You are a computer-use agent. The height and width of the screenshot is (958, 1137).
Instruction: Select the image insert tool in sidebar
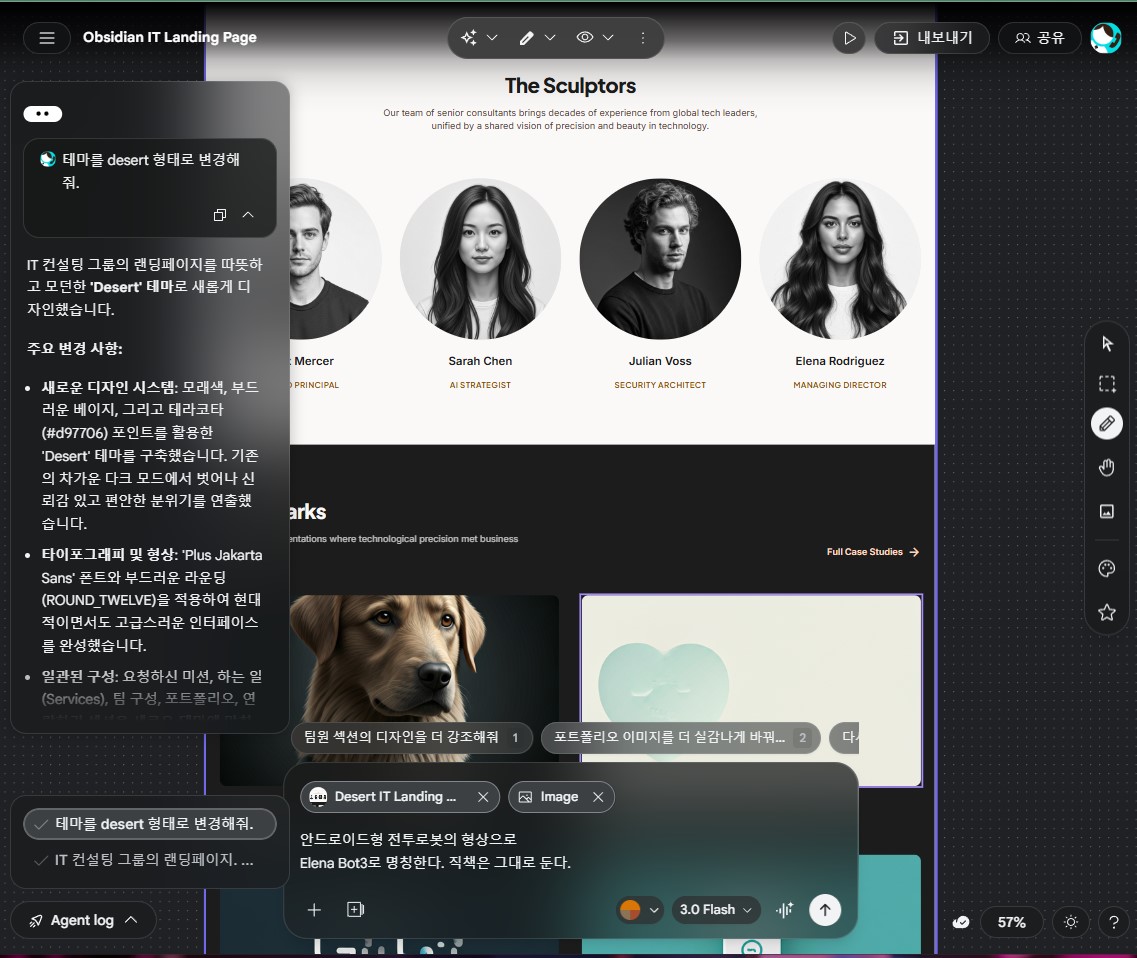point(1107,511)
